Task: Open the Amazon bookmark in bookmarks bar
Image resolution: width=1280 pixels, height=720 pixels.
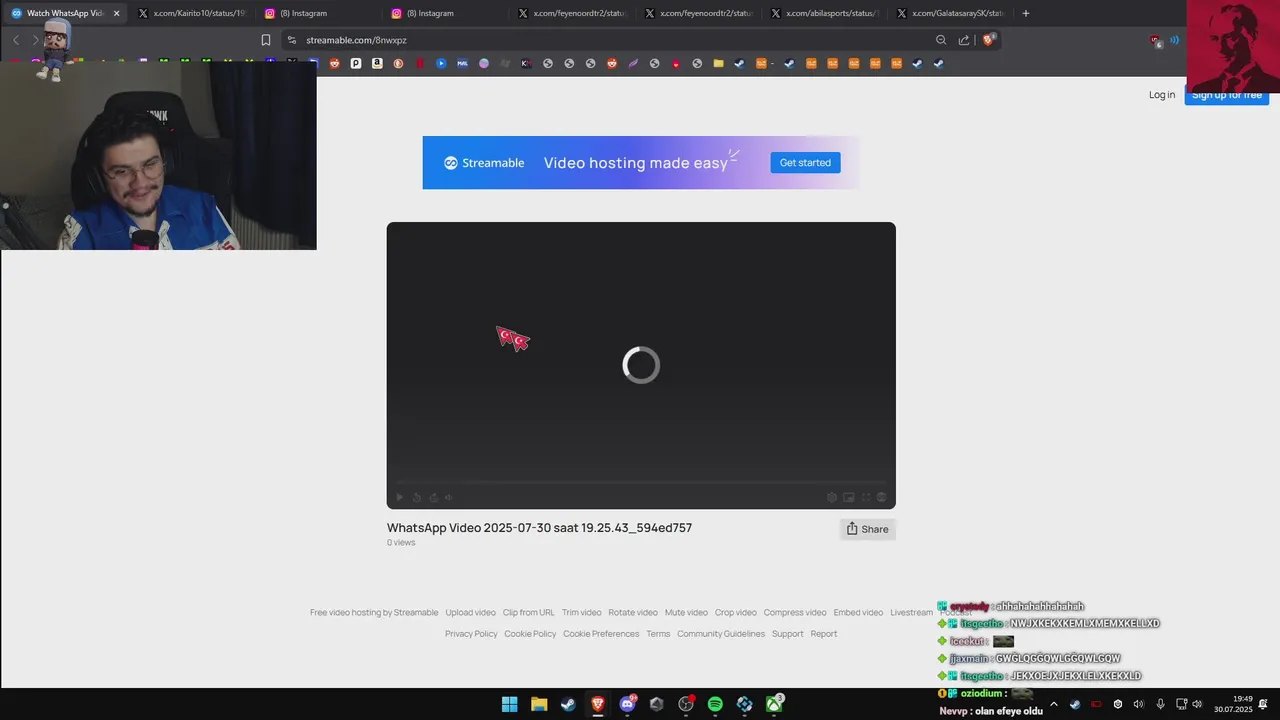Action: click(377, 63)
